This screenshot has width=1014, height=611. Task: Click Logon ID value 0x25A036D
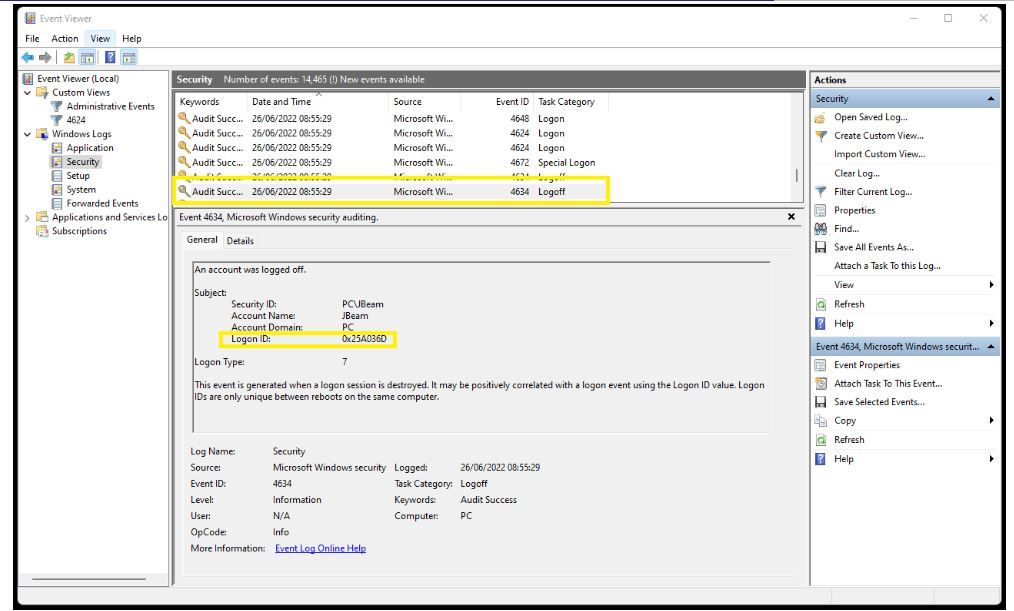[363, 339]
